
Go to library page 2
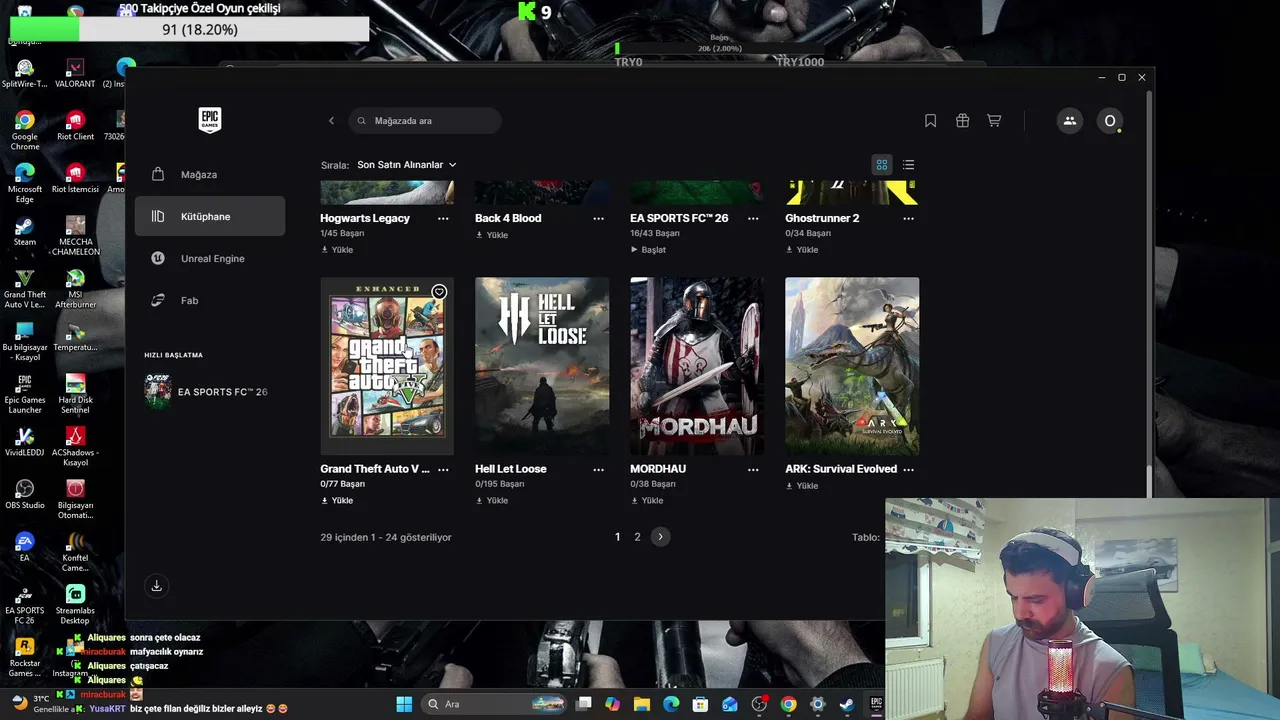(x=637, y=537)
